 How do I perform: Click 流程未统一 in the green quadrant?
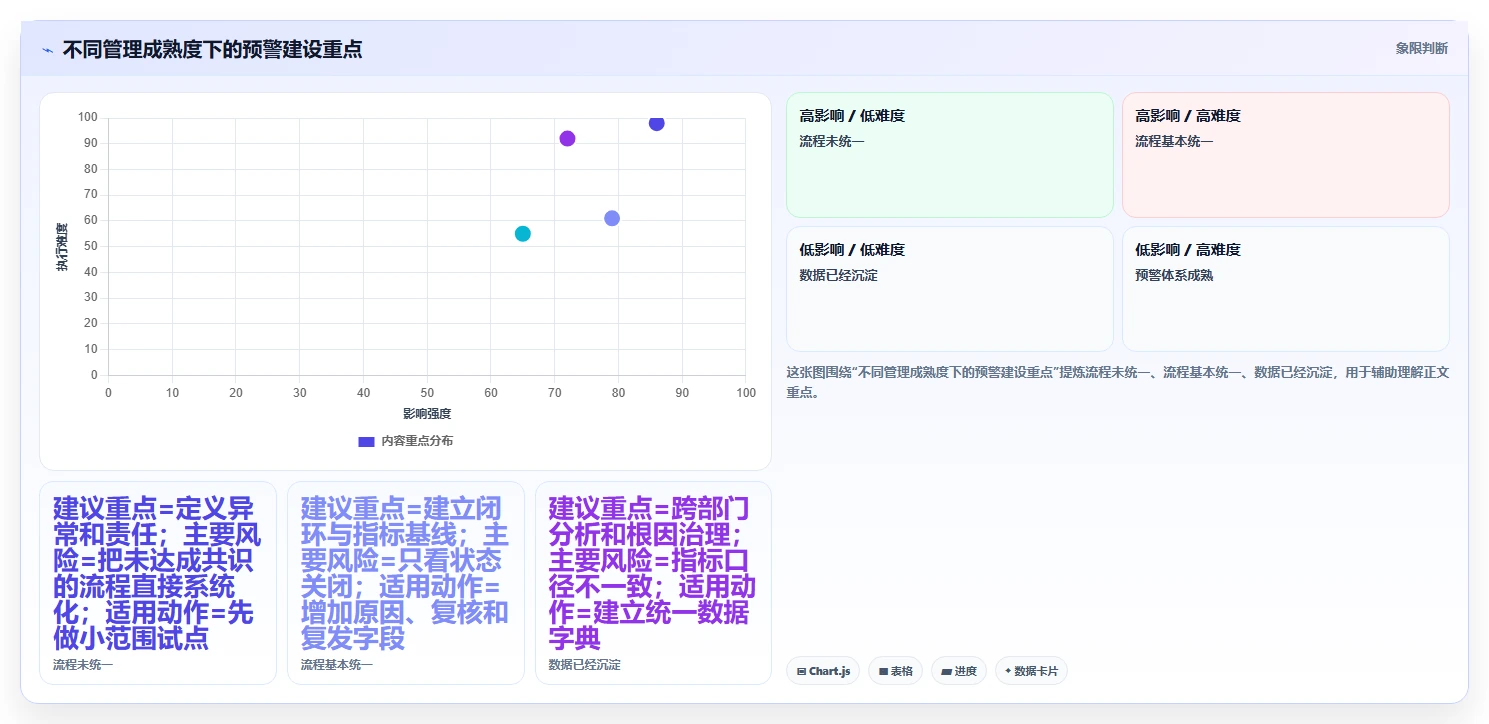(832, 141)
